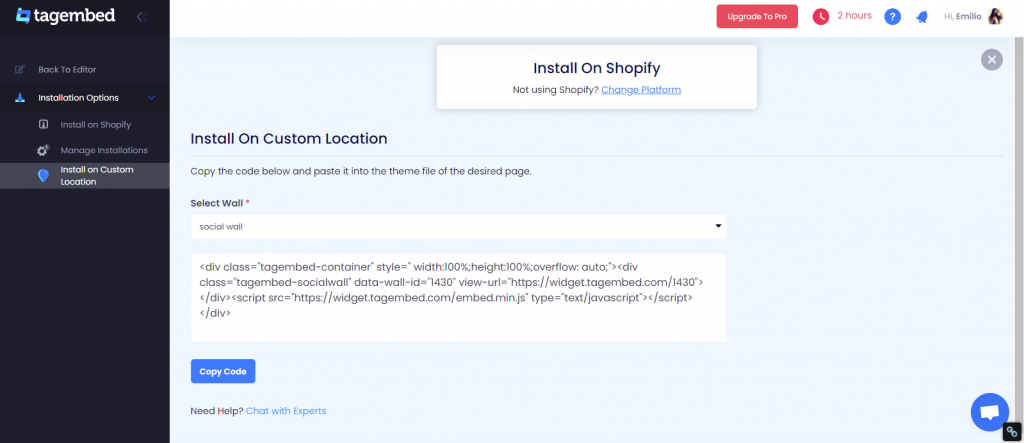Click the Back To Editor pencil icon
The image size is (1024, 443).
(20, 69)
